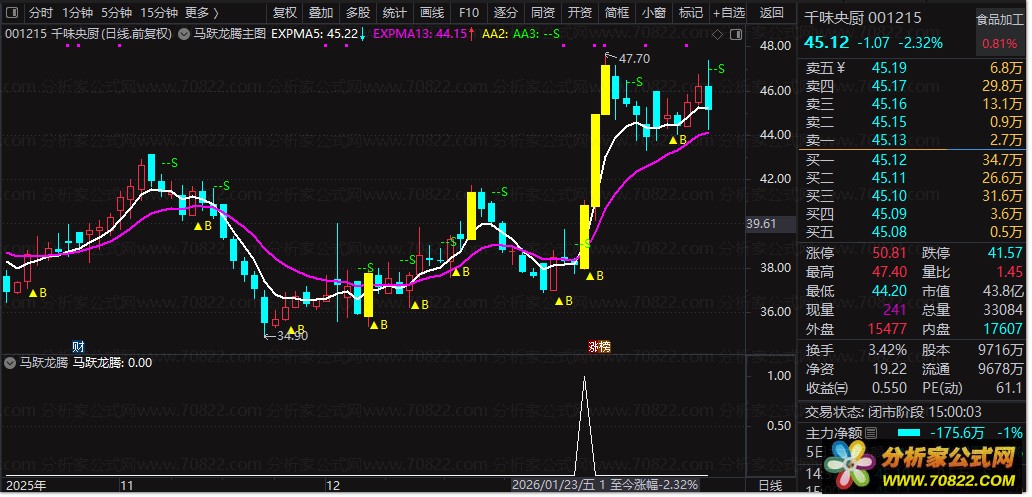Expand the 马跃龙腾 sub-indicator dropdown arrow
Screen dimensions: 1032x497
[10, 363]
